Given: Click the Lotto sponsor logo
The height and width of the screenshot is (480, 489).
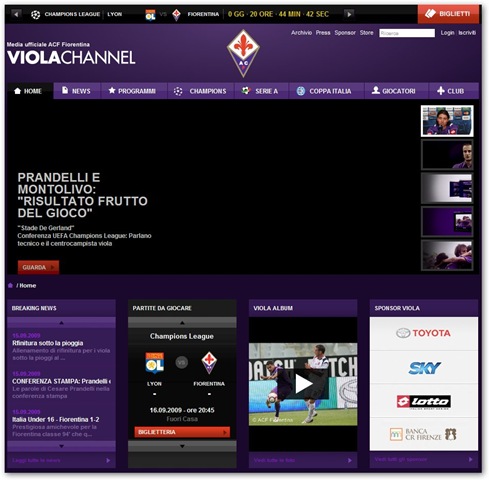Looking at the screenshot, I should tap(424, 402).
